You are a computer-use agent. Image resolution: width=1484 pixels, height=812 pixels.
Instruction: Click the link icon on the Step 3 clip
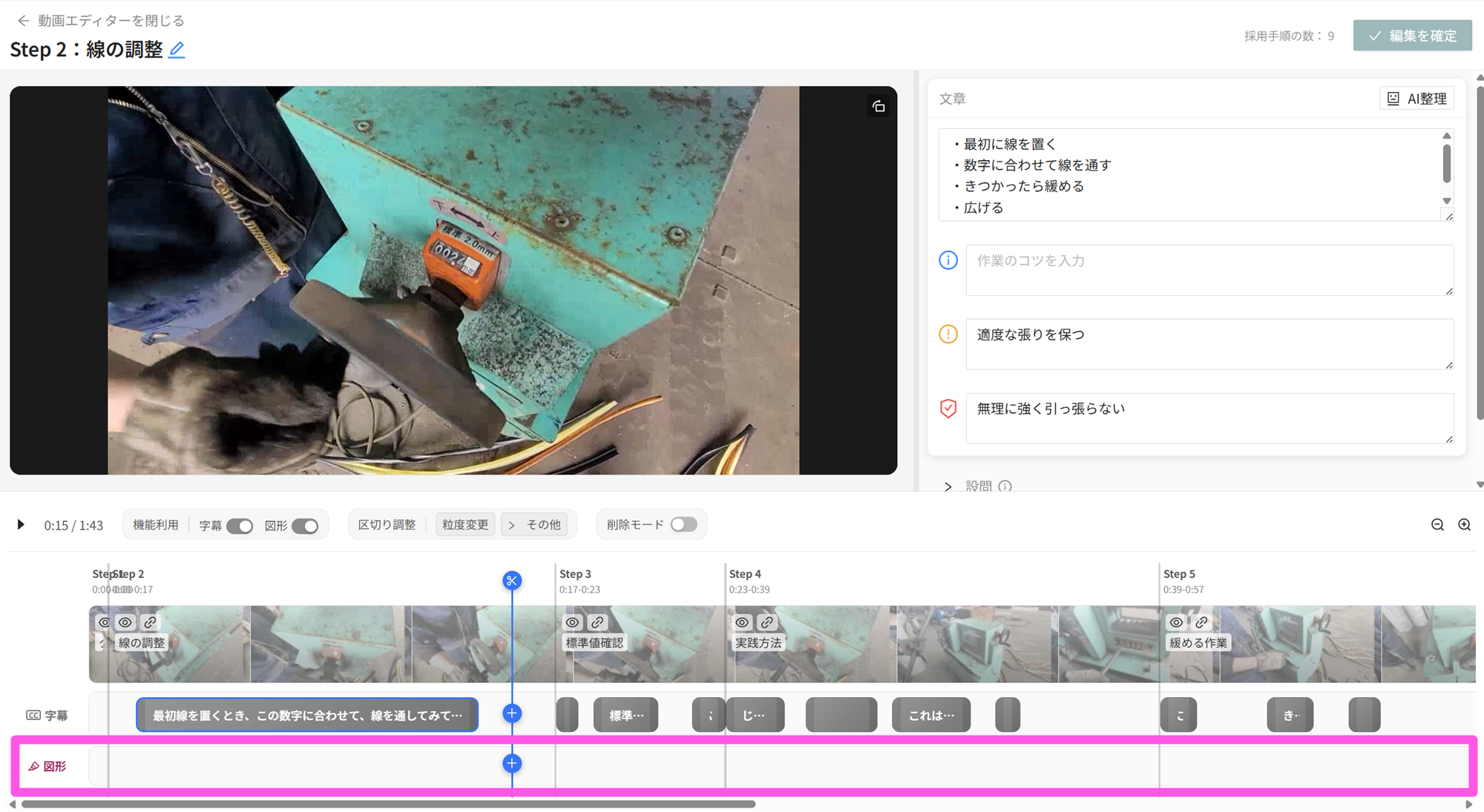point(597,622)
